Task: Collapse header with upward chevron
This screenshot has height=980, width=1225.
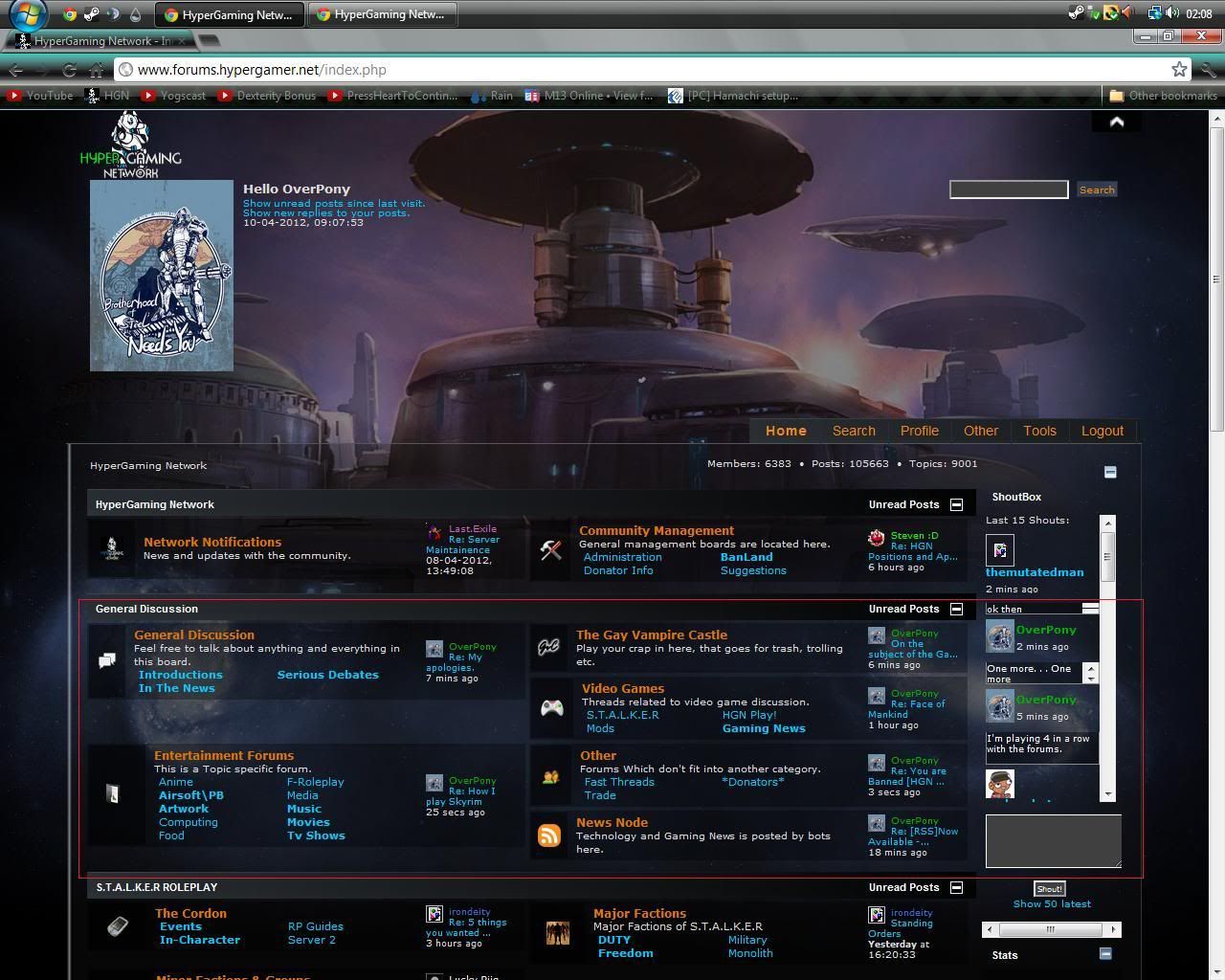Action: [x=1116, y=122]
